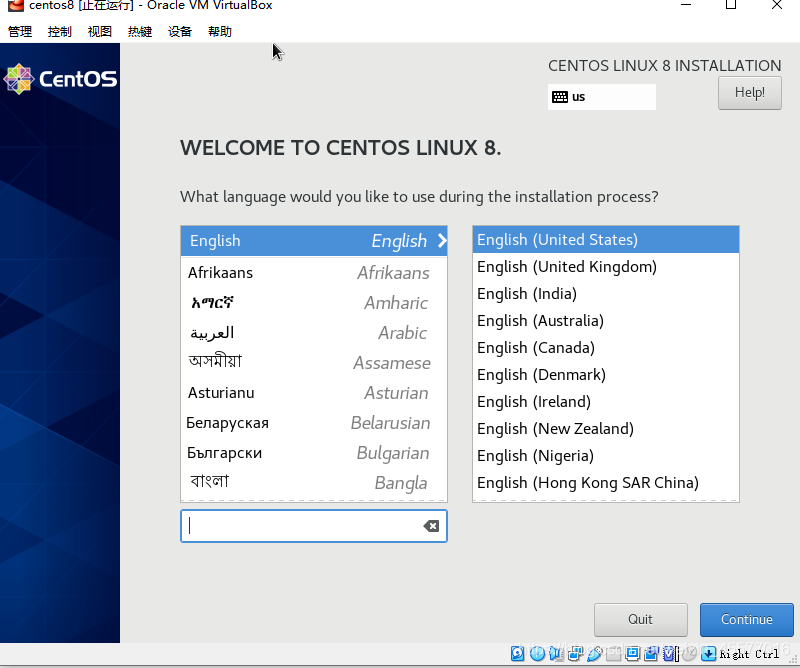Choose English (Canada) locale

(606, 348)
